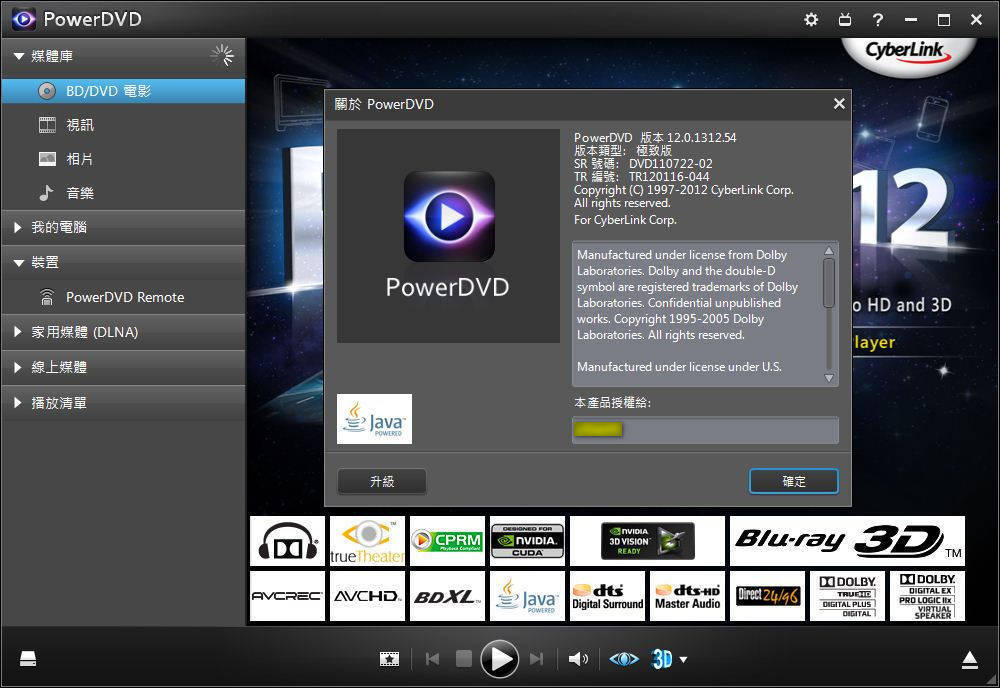Expand the 線上媒體 section

tap(18, 367)
